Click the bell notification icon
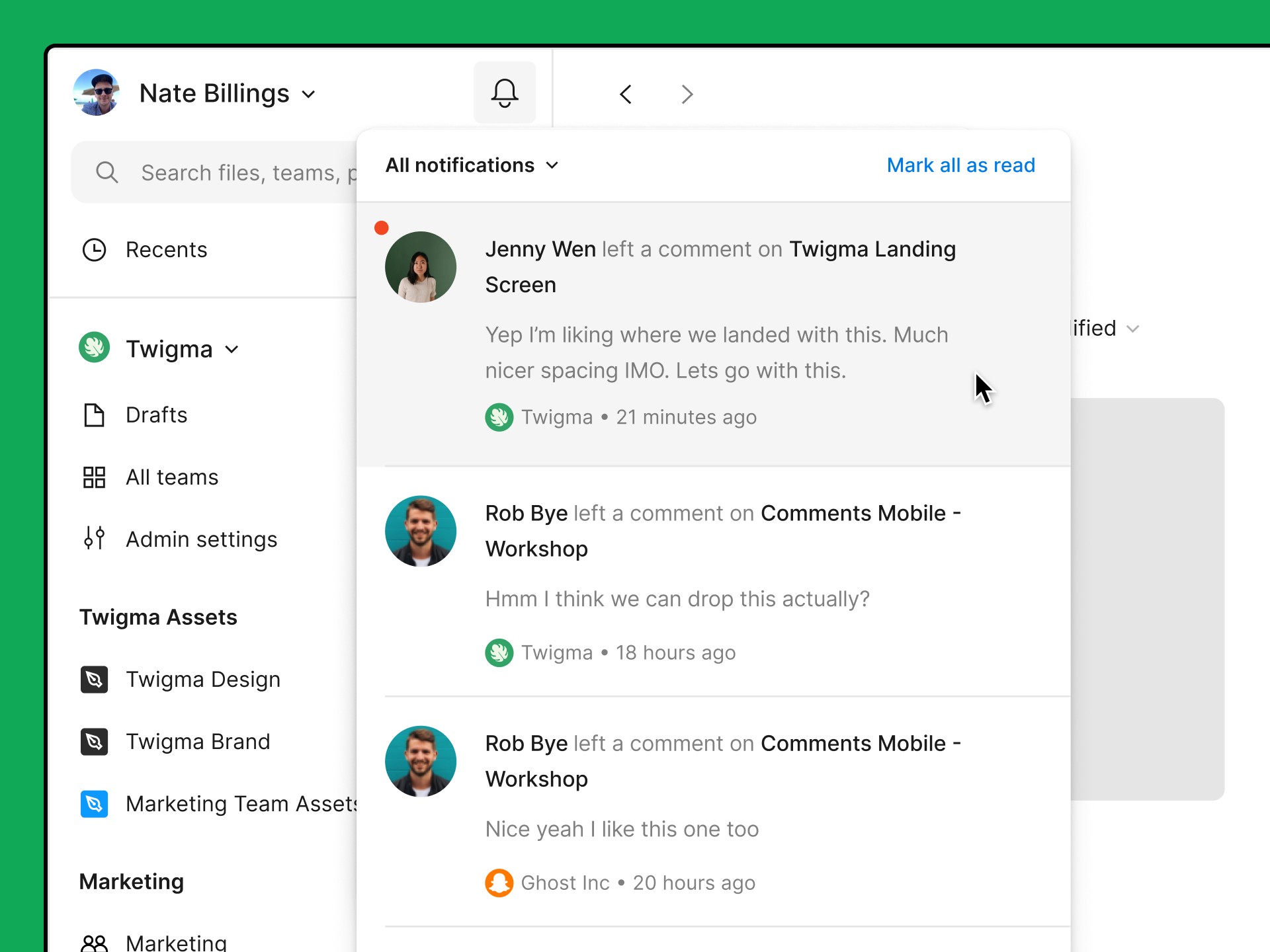 point(504,94)
